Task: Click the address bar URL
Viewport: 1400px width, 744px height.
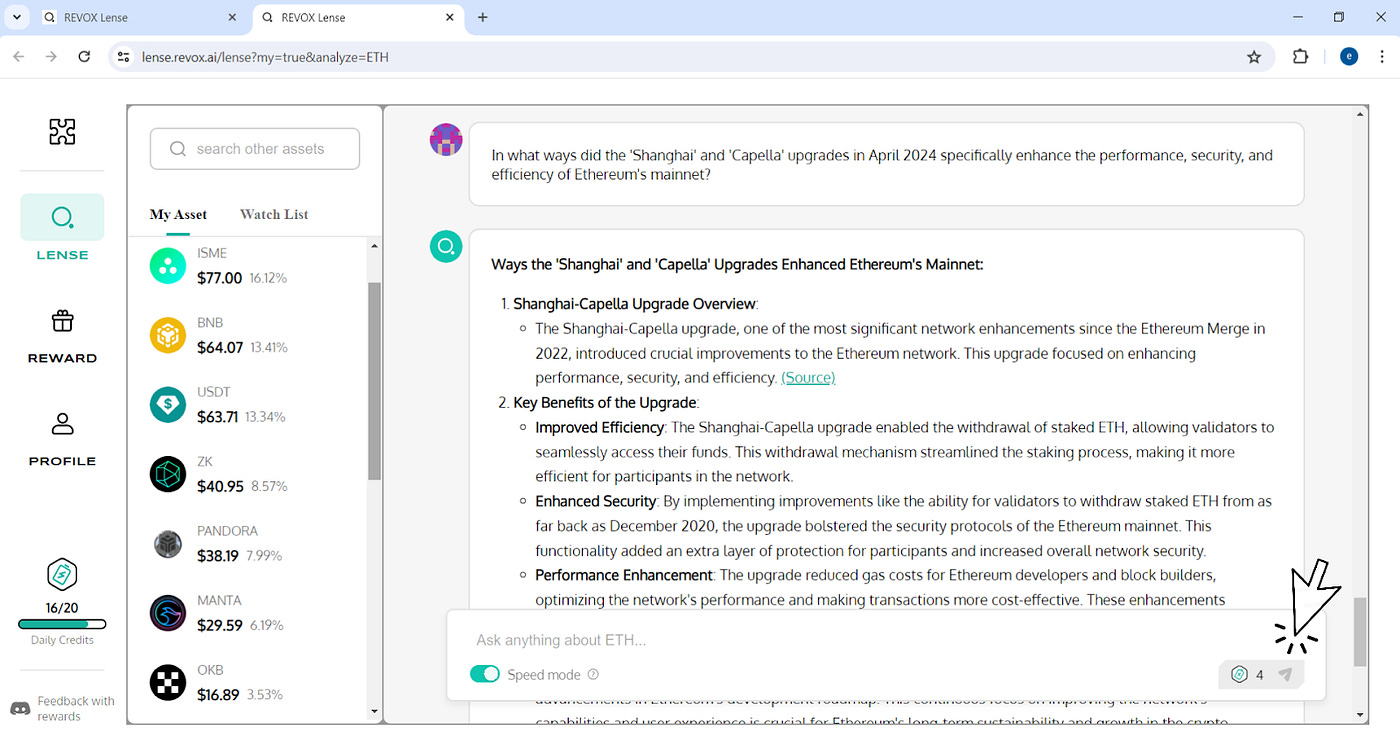Action: (264, 57)
